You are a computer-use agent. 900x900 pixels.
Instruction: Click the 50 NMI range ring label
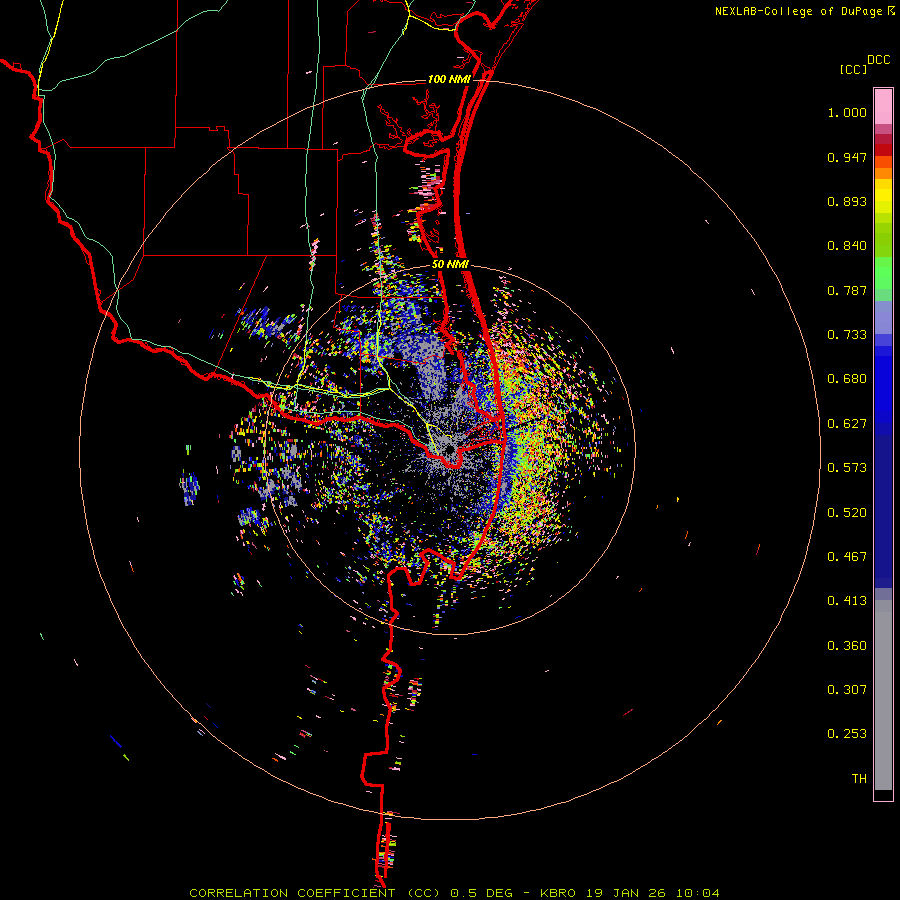coord(450,265)
